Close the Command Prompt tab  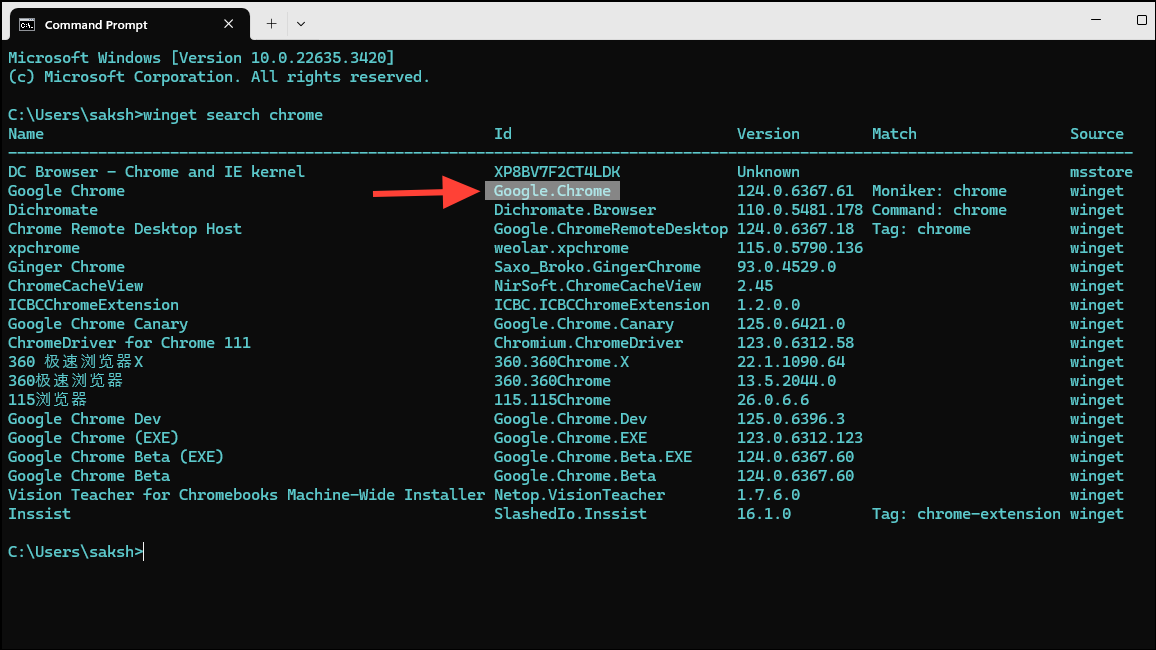(229, 24)
